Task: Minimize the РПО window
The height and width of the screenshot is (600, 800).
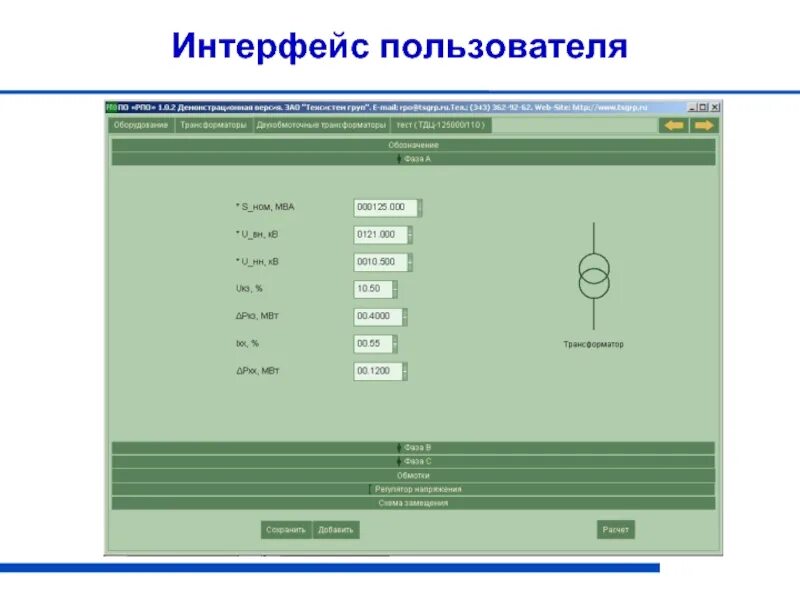Action: [692, 107]
